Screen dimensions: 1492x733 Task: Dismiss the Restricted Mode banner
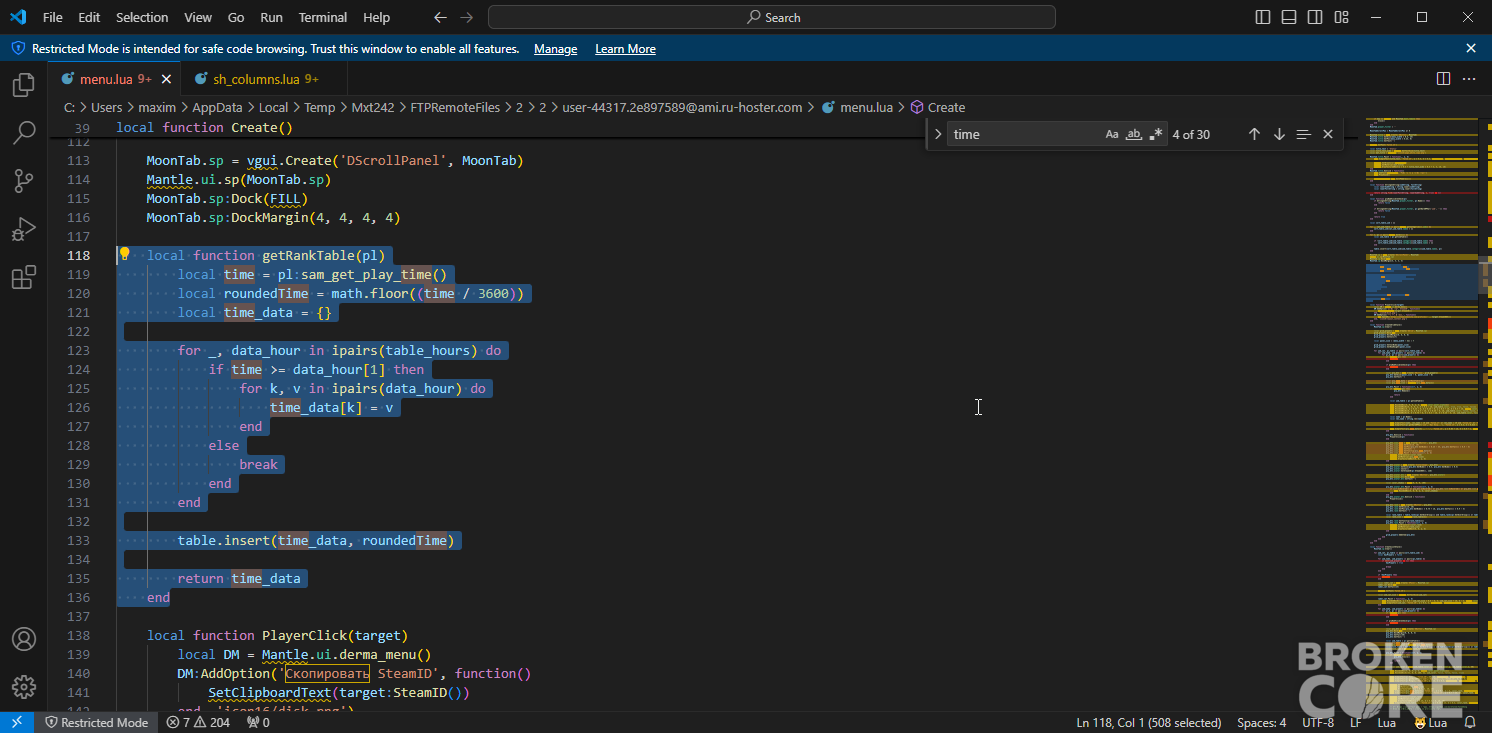point(1471,48)
